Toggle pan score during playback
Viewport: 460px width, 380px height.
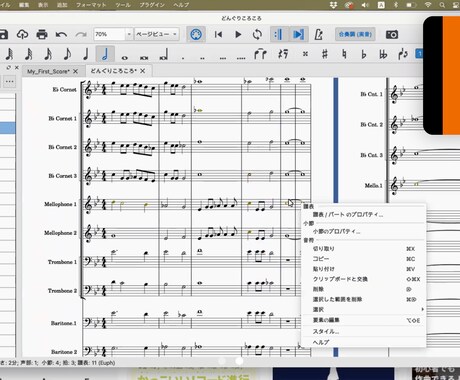click(x=298, y=34)
